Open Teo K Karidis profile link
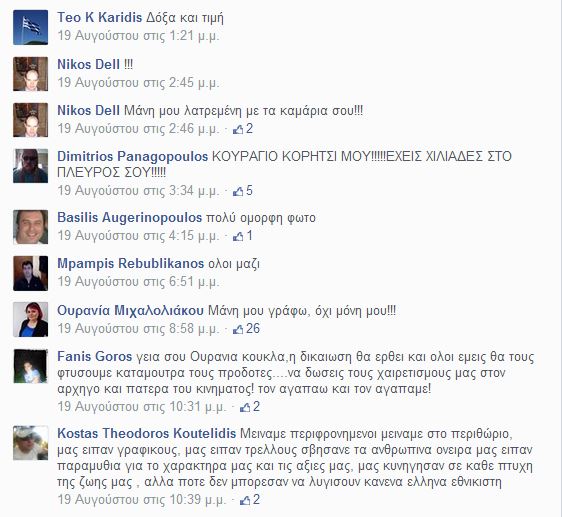The width and height of the screenshot is (562, 517). tap(100, 18)
